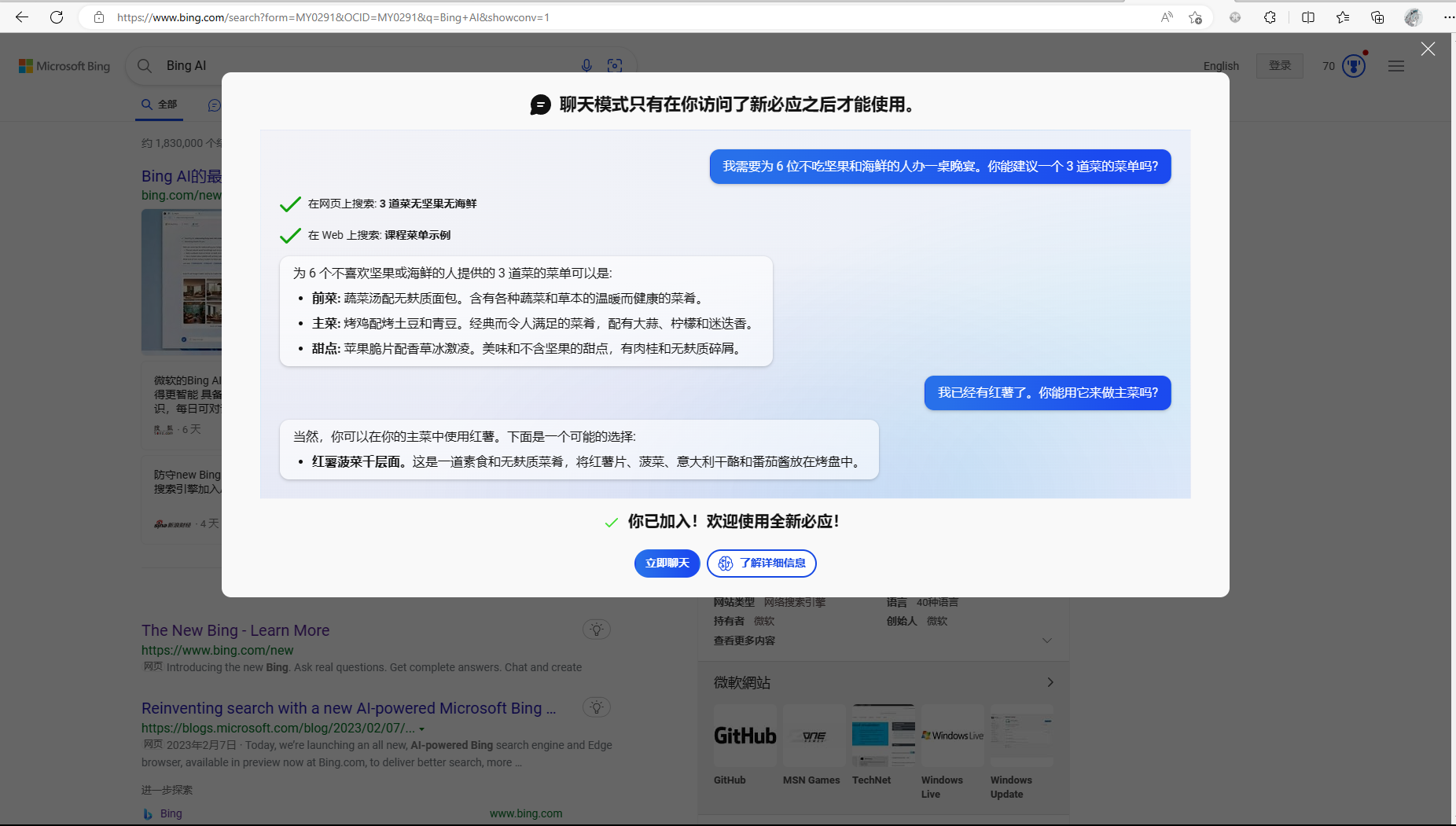
Task: View site information lock icon
Action: (99, 17)
